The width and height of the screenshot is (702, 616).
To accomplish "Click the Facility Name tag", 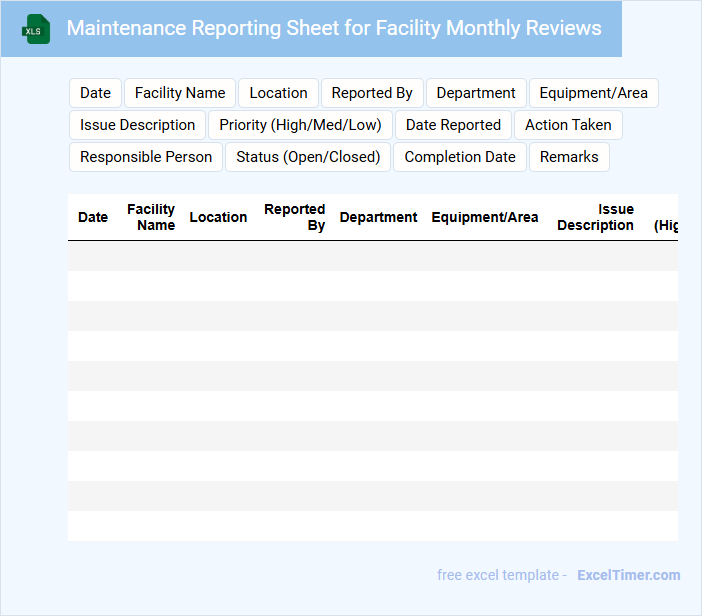I will click(180, 93).
